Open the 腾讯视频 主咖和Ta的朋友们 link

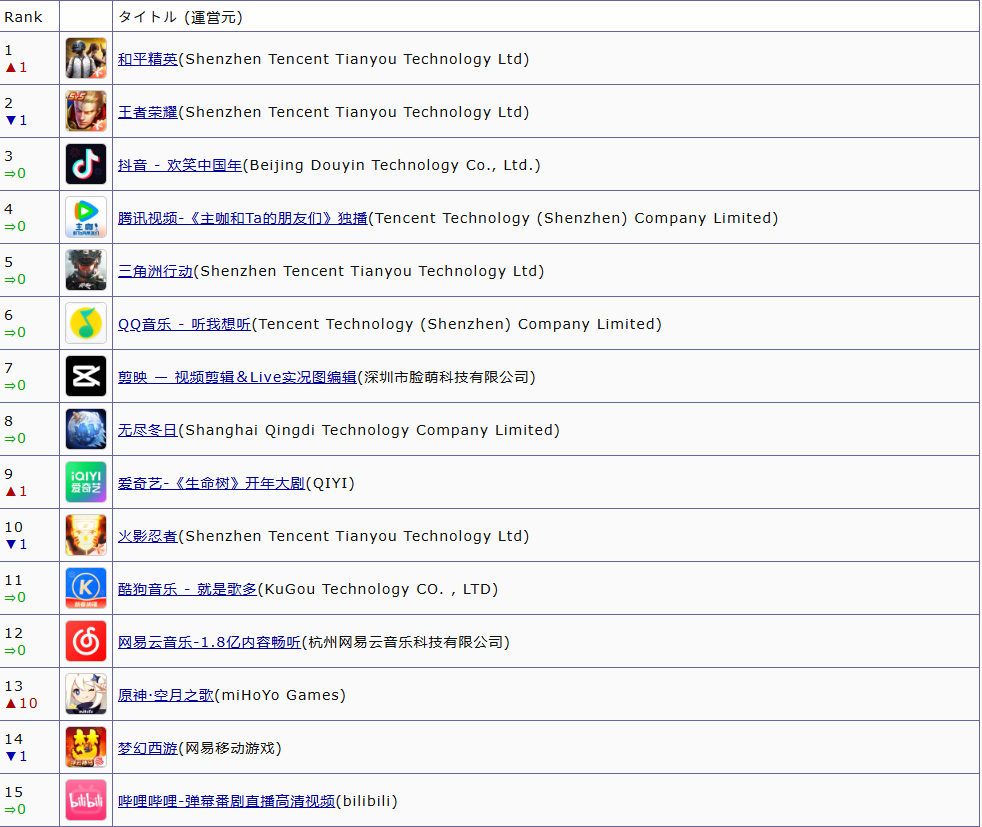click(242, 218)
